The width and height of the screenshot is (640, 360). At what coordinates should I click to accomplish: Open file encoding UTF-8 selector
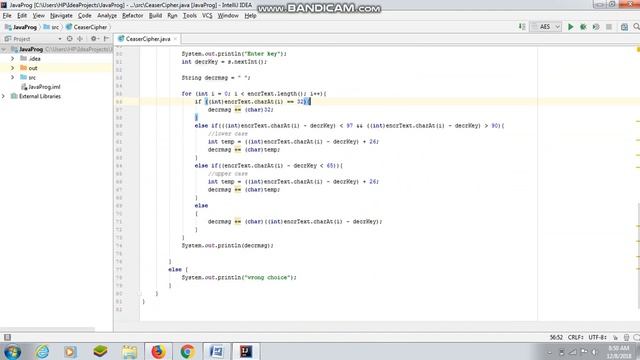pos(597,338)
